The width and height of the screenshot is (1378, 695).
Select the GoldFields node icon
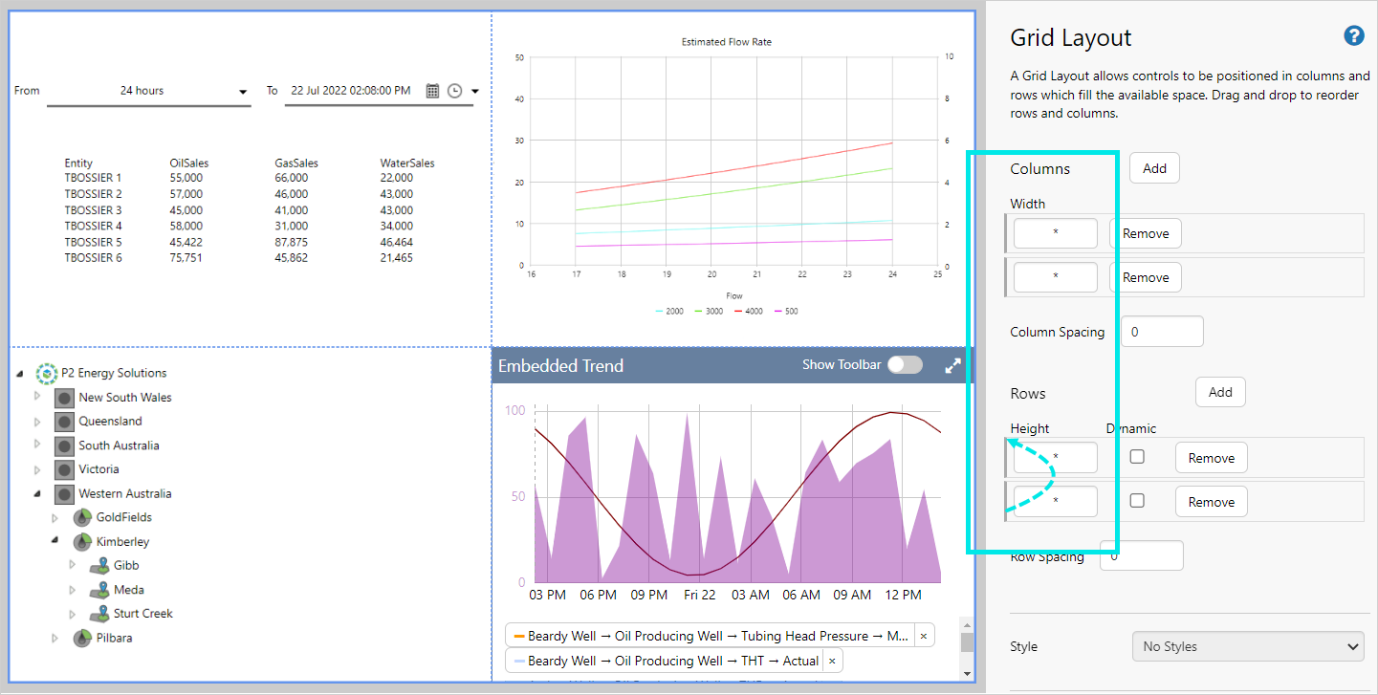(83, 517)
